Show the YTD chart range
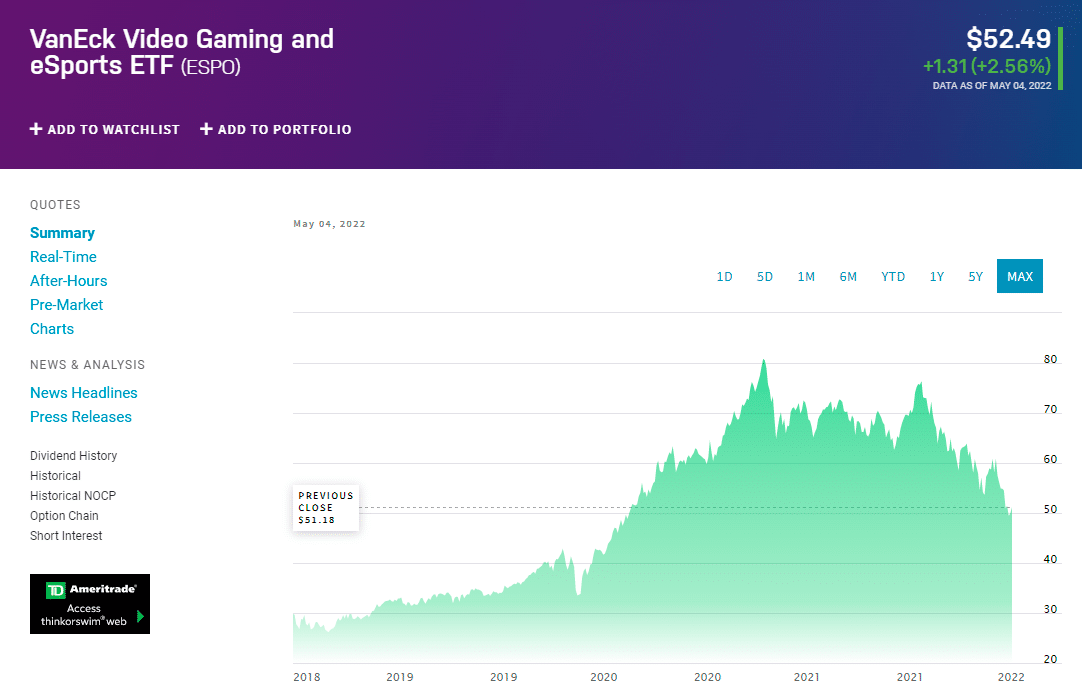The width and height of the screenshot is (1082, 695). pos(893,277)
